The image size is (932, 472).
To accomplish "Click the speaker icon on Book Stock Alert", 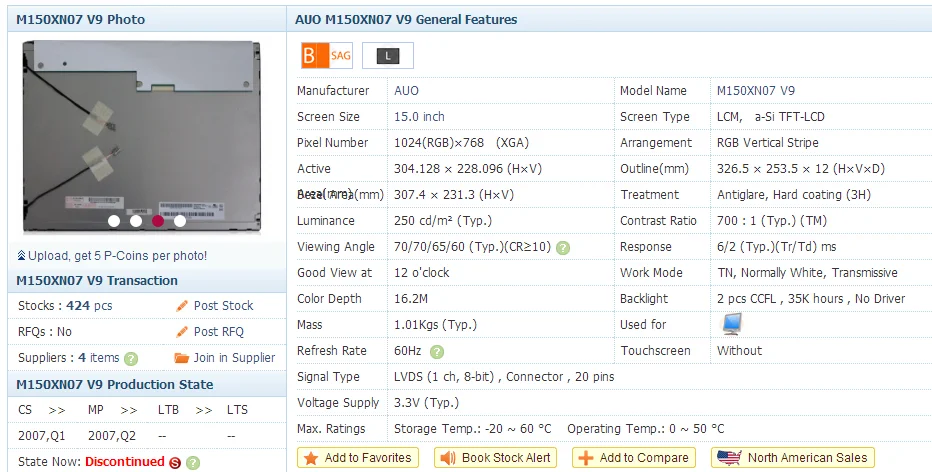I will [x=448, y=458].
